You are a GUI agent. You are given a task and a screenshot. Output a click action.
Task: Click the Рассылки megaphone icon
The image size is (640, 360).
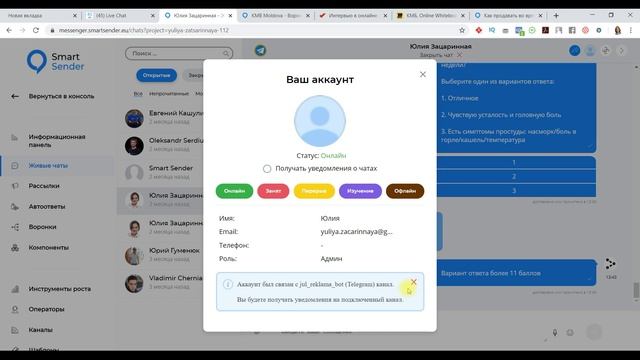tap(15, 186)
